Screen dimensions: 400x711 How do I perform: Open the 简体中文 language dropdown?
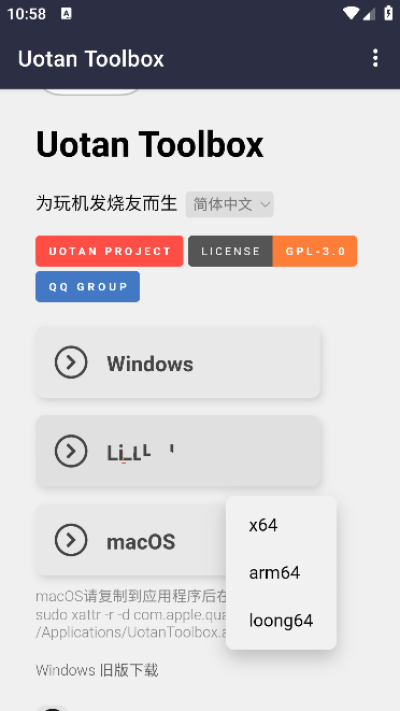[229, 205]
